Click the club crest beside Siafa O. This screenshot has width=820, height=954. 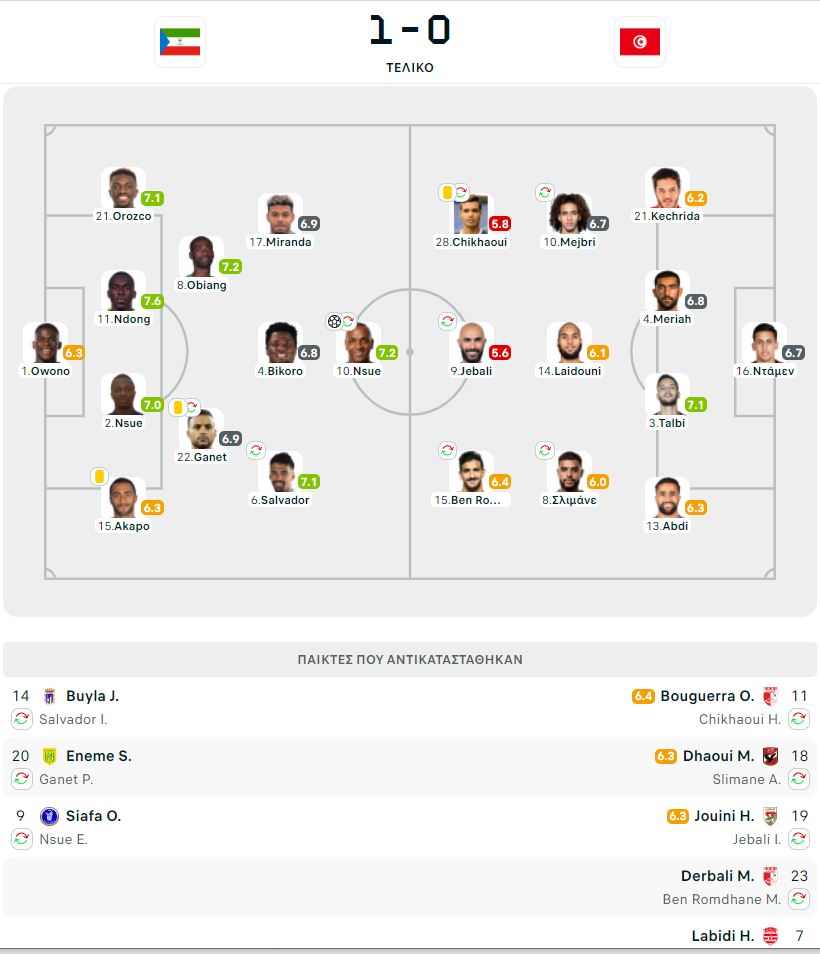point(49,816)
